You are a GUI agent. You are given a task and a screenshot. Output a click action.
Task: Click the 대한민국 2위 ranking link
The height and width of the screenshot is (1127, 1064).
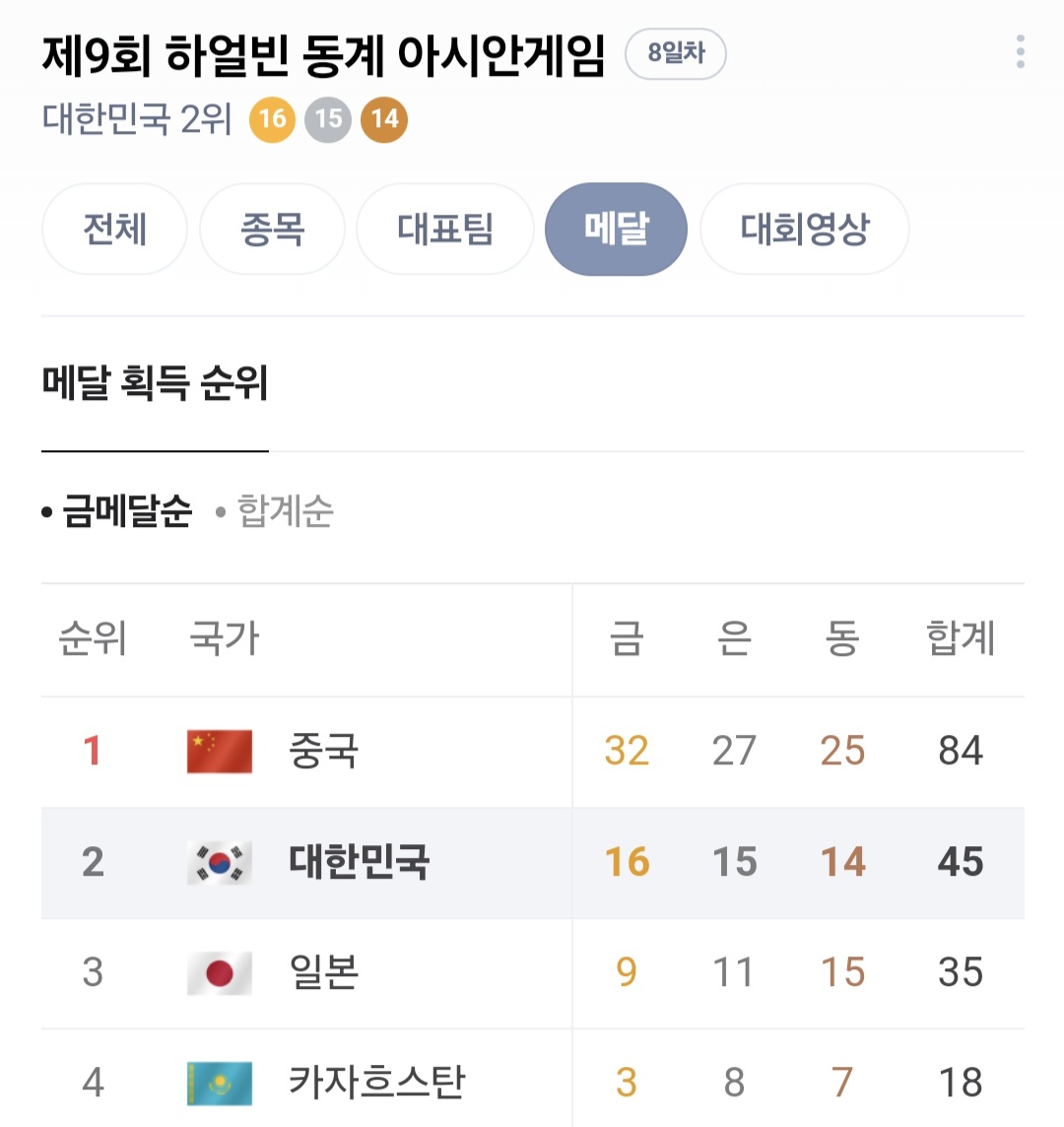pos(137,120)
